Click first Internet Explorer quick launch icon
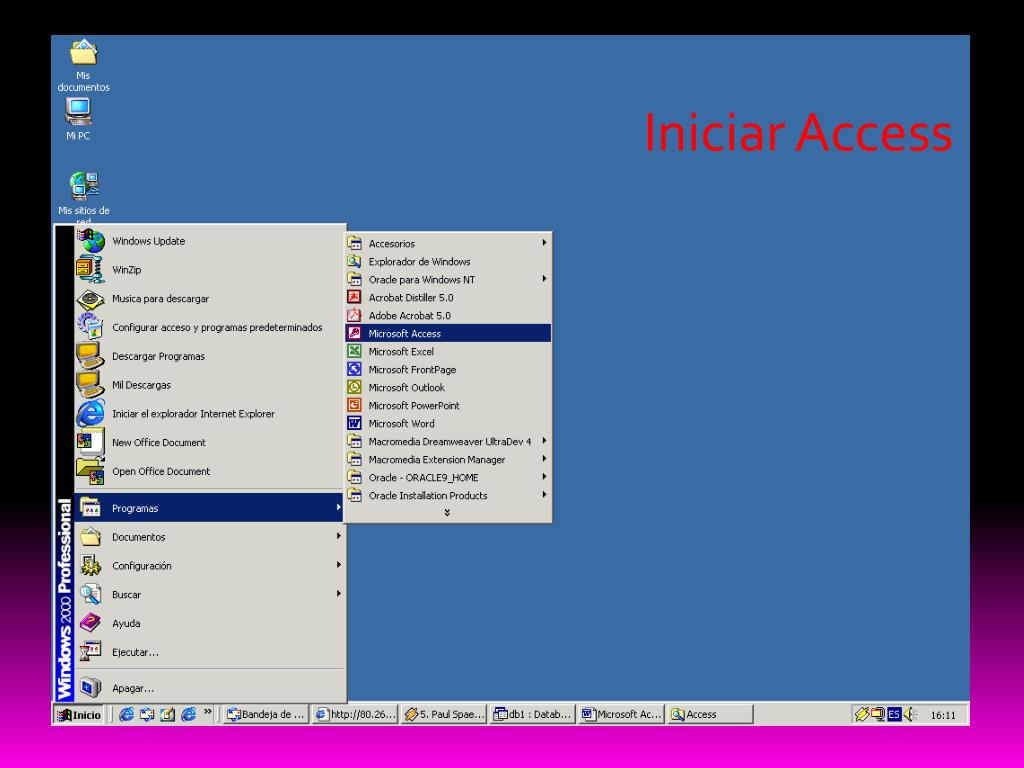 [x=127, y=714]
